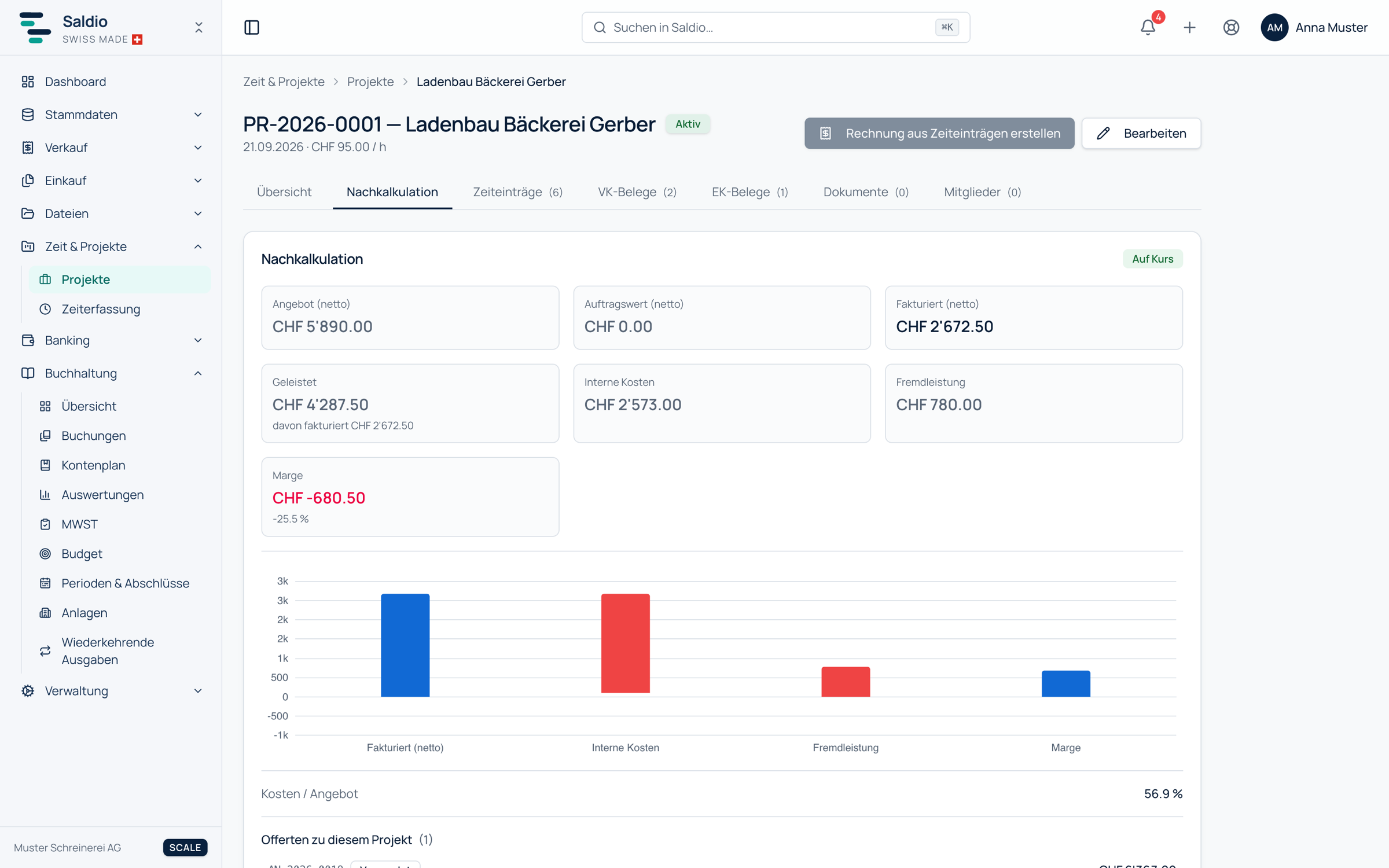Open the notifications bell
Image resolution: width=1389 pixels, height=868 pixels.
[x=1148, y=27]
